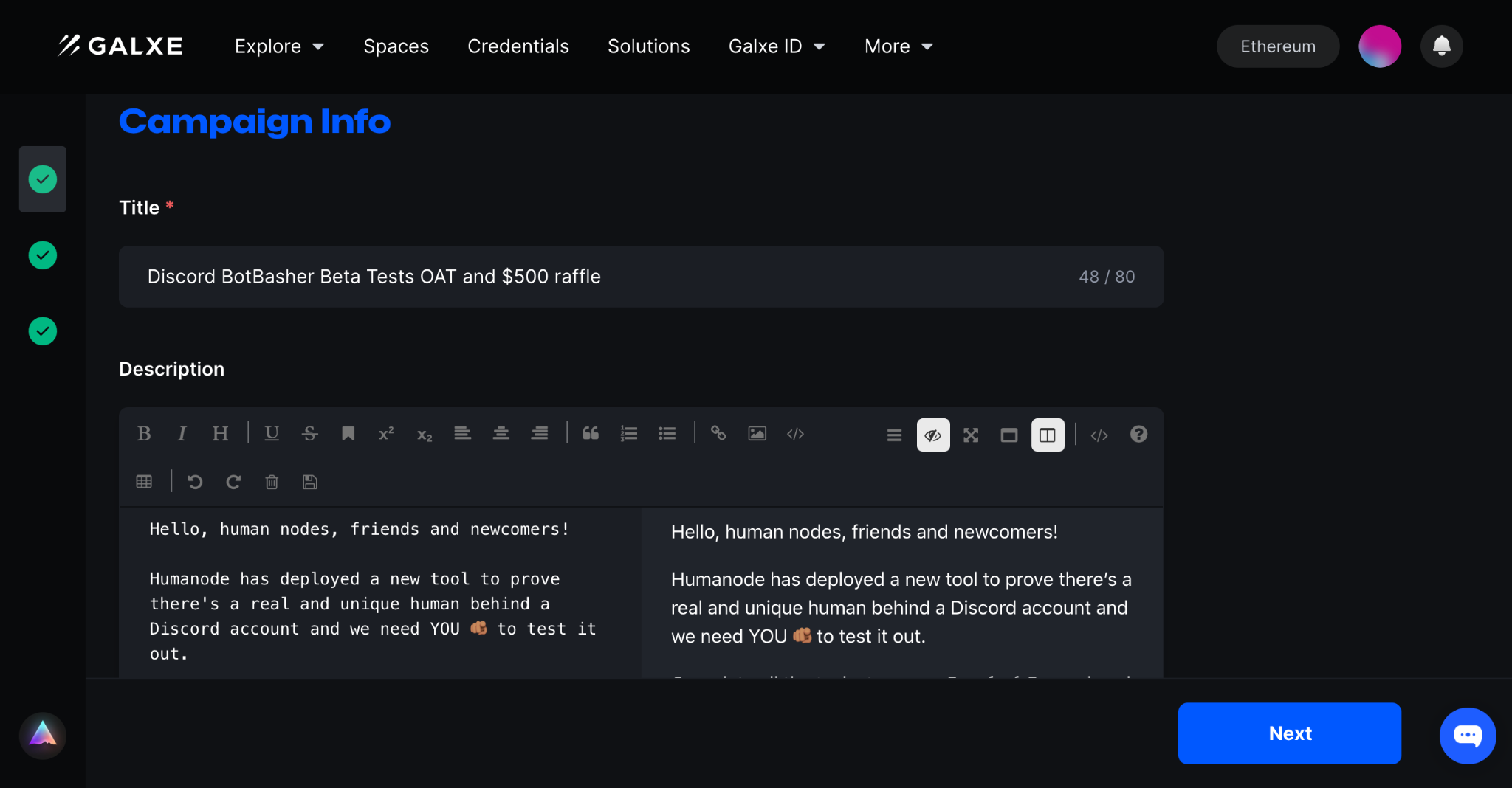Open the editor help icon
The image size is (1512, 788).
pyautogui.click(x=1138, y=435)
